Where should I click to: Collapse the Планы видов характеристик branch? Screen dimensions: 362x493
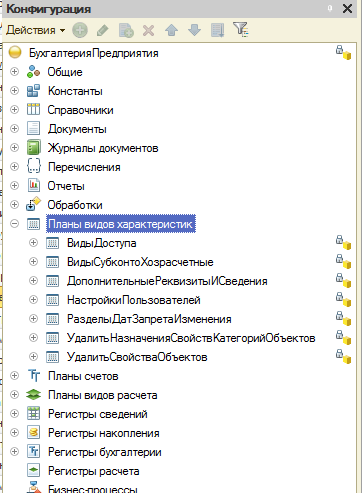point(14,223)
